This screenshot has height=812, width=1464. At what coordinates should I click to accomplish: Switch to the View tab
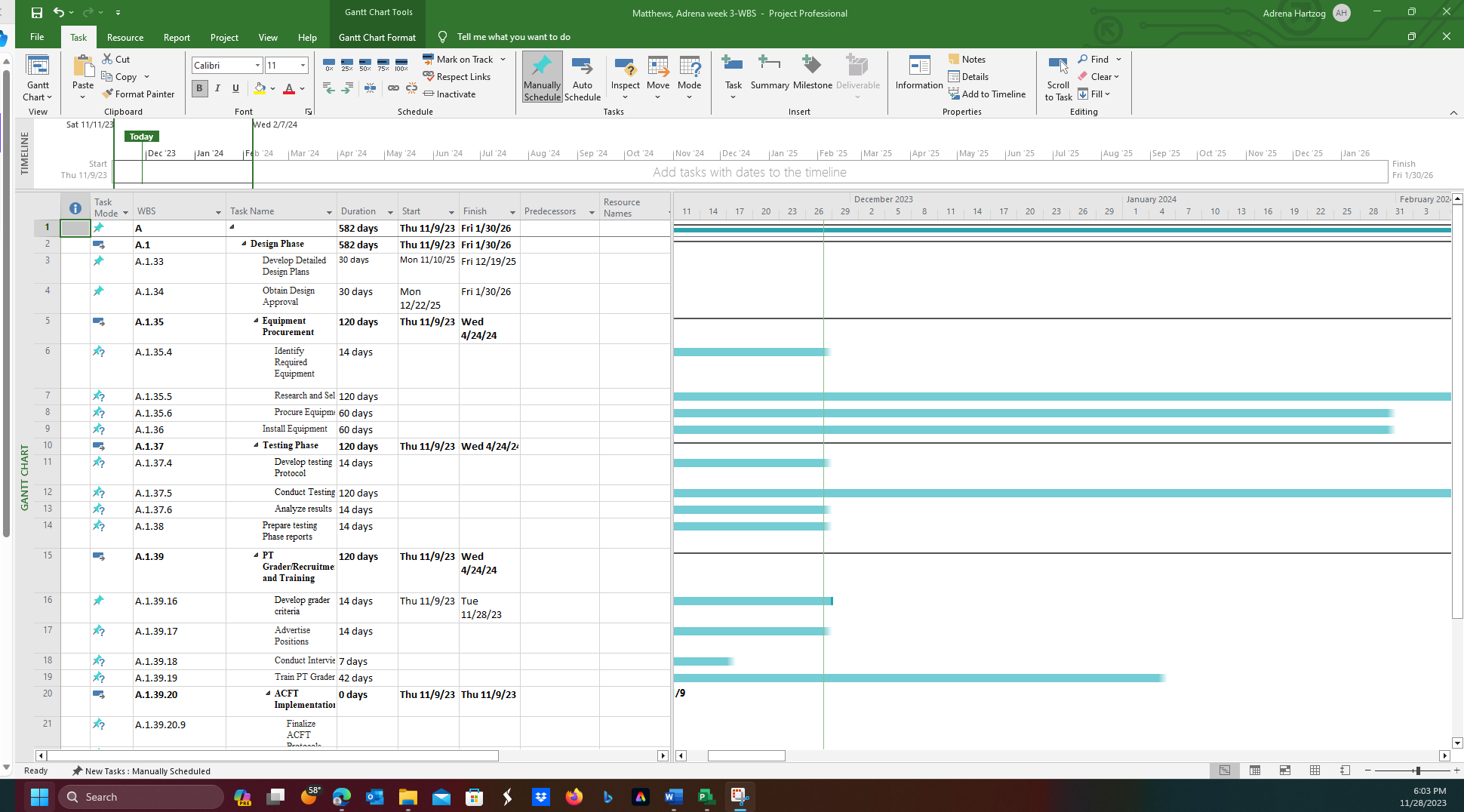268,37
